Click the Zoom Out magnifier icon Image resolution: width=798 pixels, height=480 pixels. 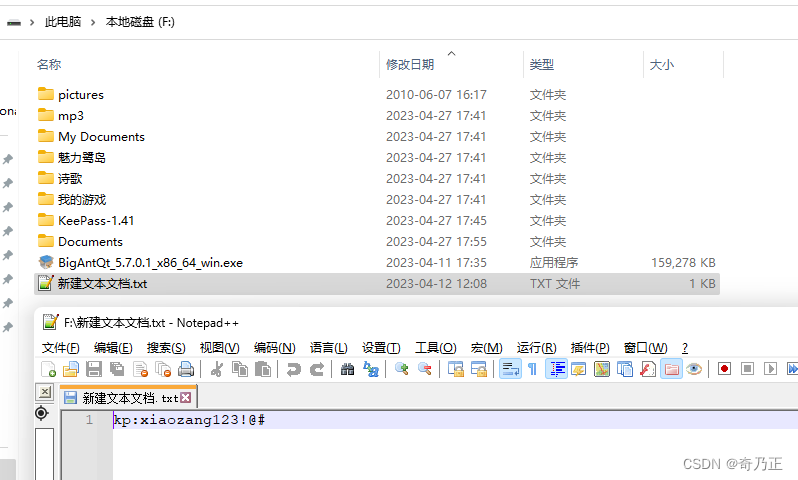click(424, 369)
